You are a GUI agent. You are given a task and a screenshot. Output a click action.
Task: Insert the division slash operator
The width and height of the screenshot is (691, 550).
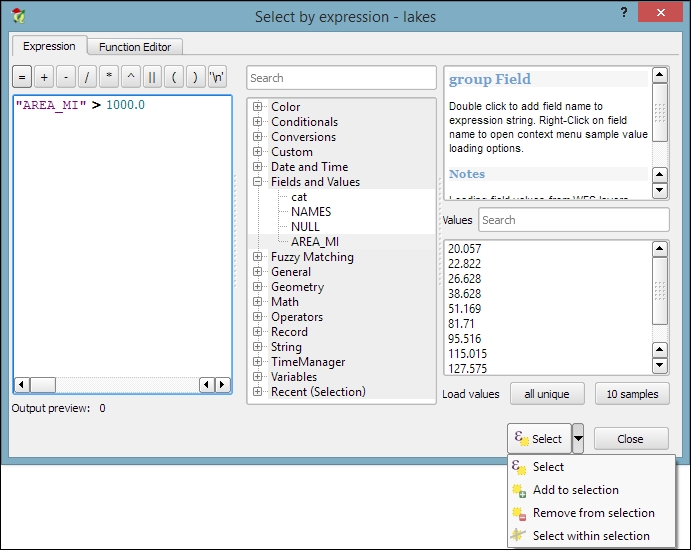pos(87,77)
